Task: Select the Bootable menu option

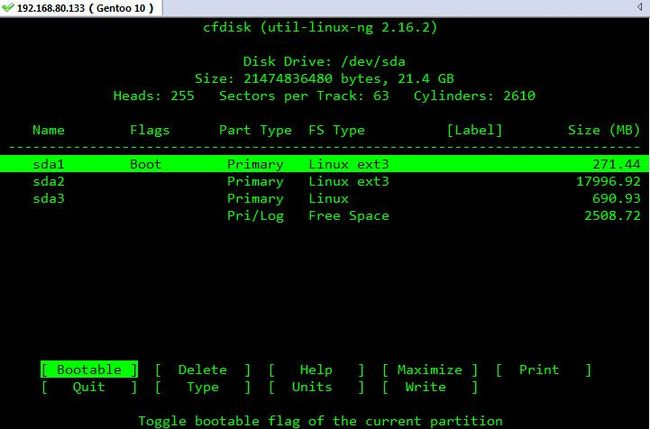Action: [89, 369]
